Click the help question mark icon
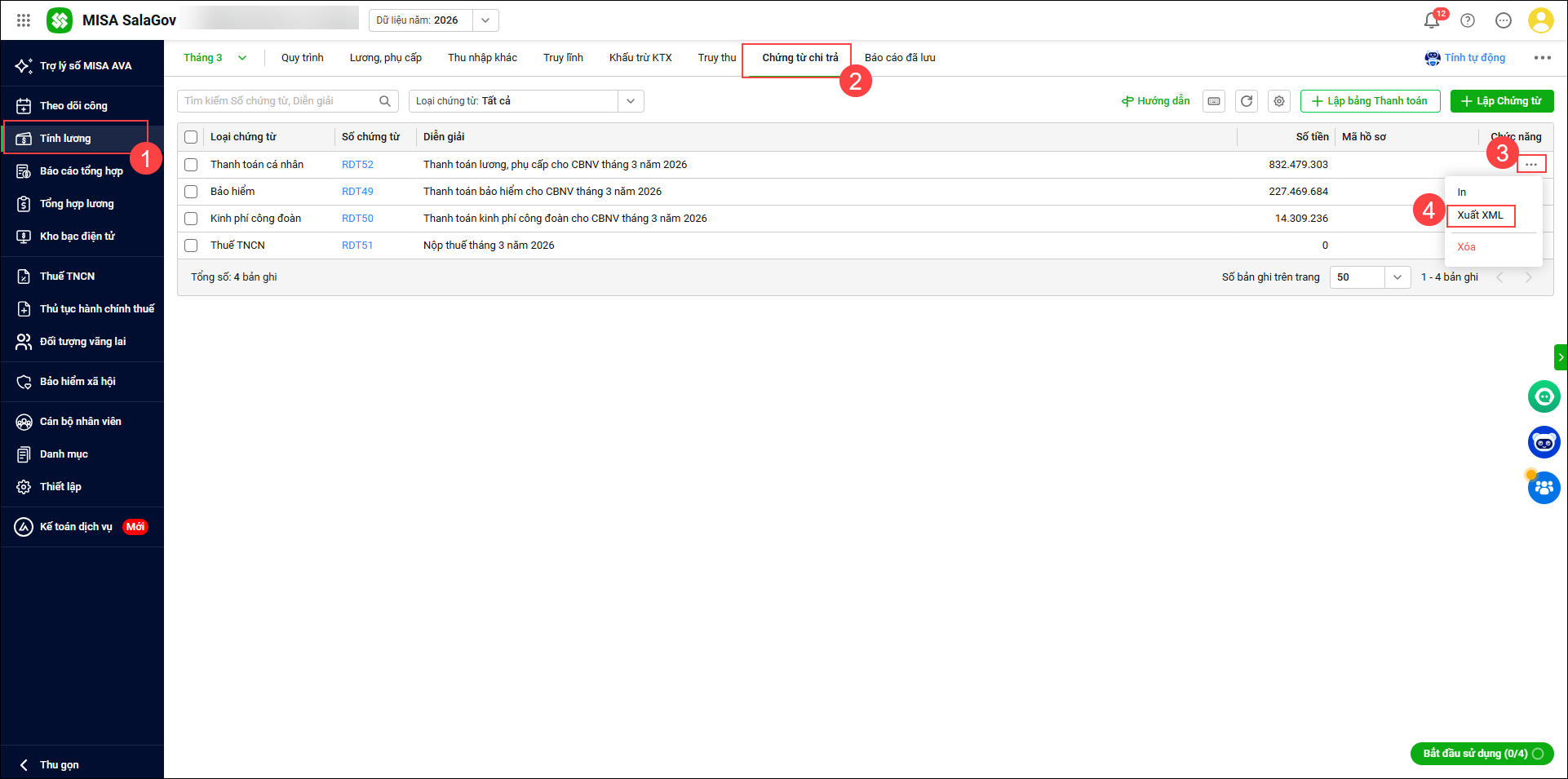Image resolution: width=1568 pixels, height=779 pixels. point(1468,20)
